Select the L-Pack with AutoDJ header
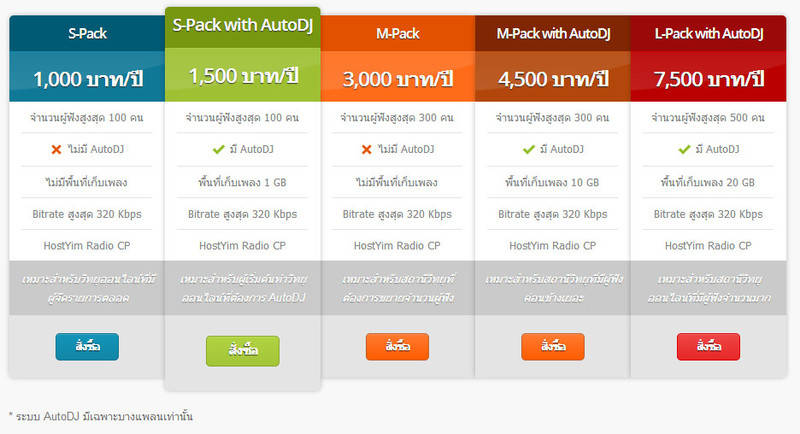Screen dimensions: 800x434 (x=709, y=34)
